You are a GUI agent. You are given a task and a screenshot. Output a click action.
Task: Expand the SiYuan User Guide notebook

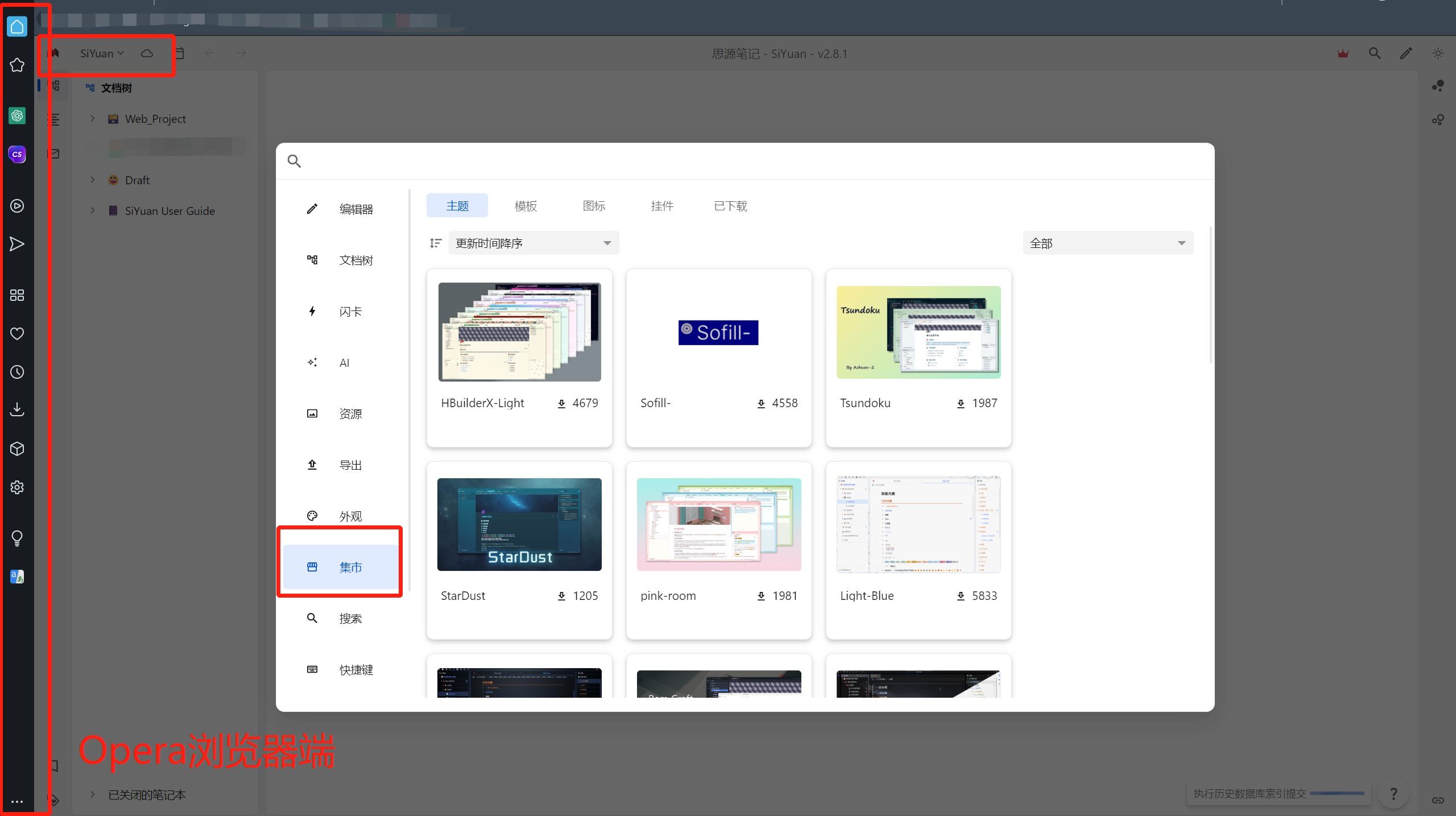pos(93,211)
